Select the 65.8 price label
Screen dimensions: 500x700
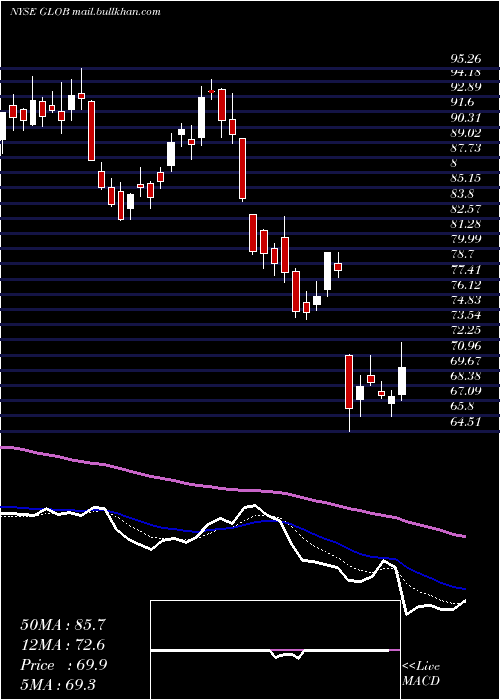[462, 406]
